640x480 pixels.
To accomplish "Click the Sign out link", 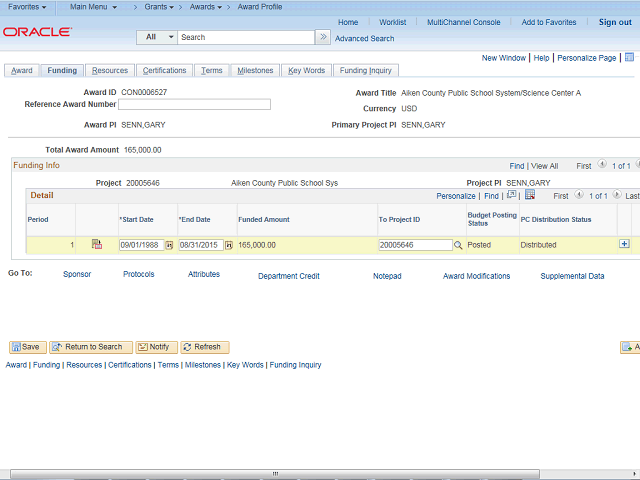I will [x=615, y=22].
